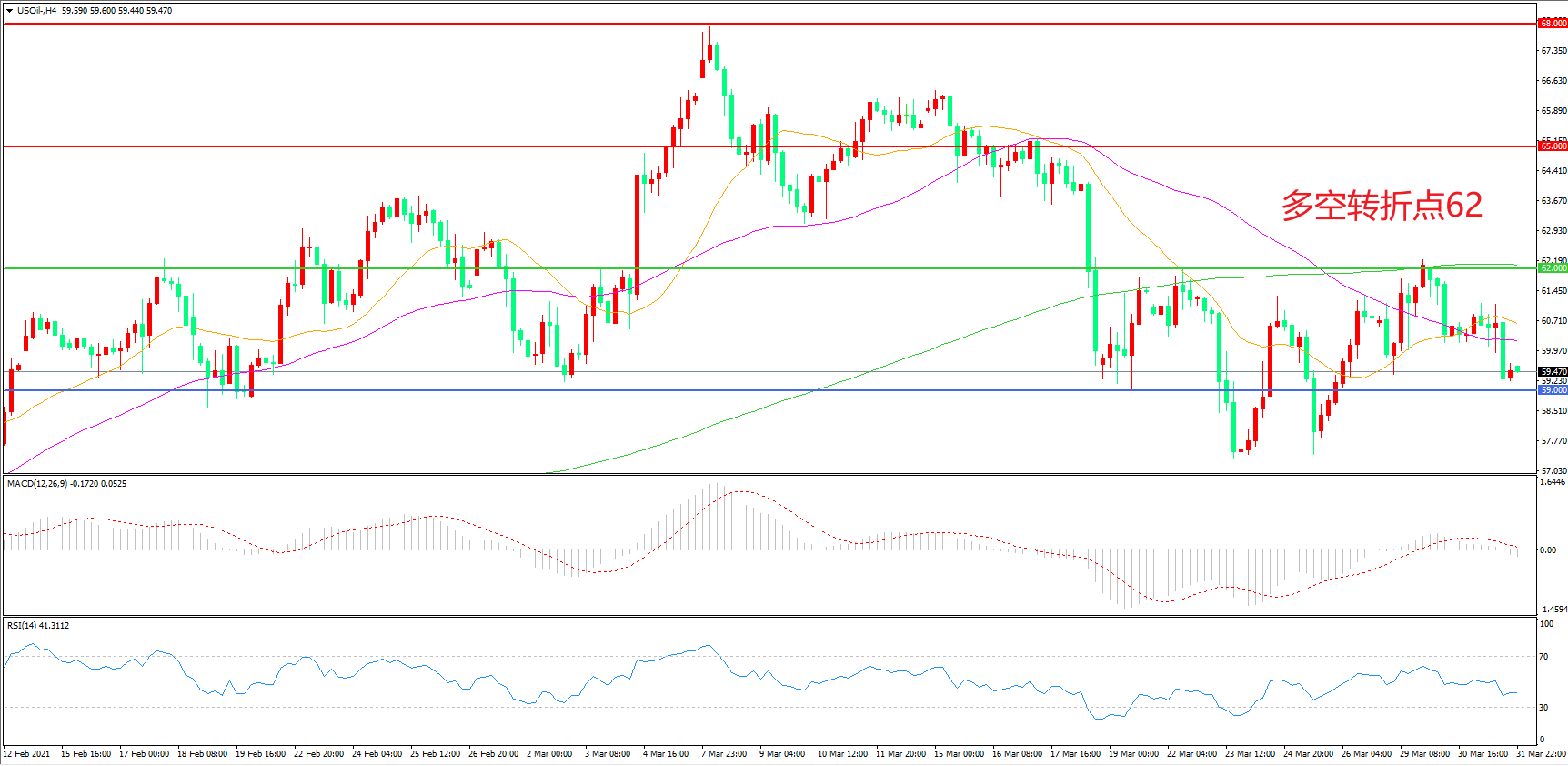Click the RSI 70 level axis label
This screenshot has width=1568, height=766.
(x=1543, y=657)
